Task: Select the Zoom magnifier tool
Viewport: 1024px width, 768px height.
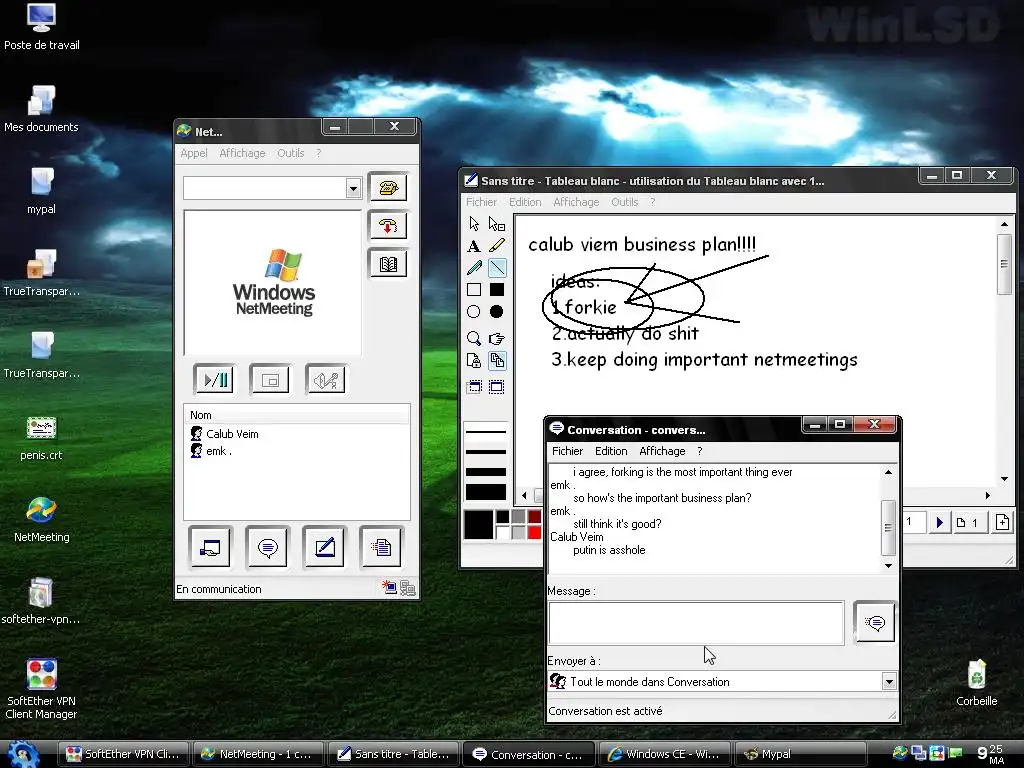Action: pos(474,338)
